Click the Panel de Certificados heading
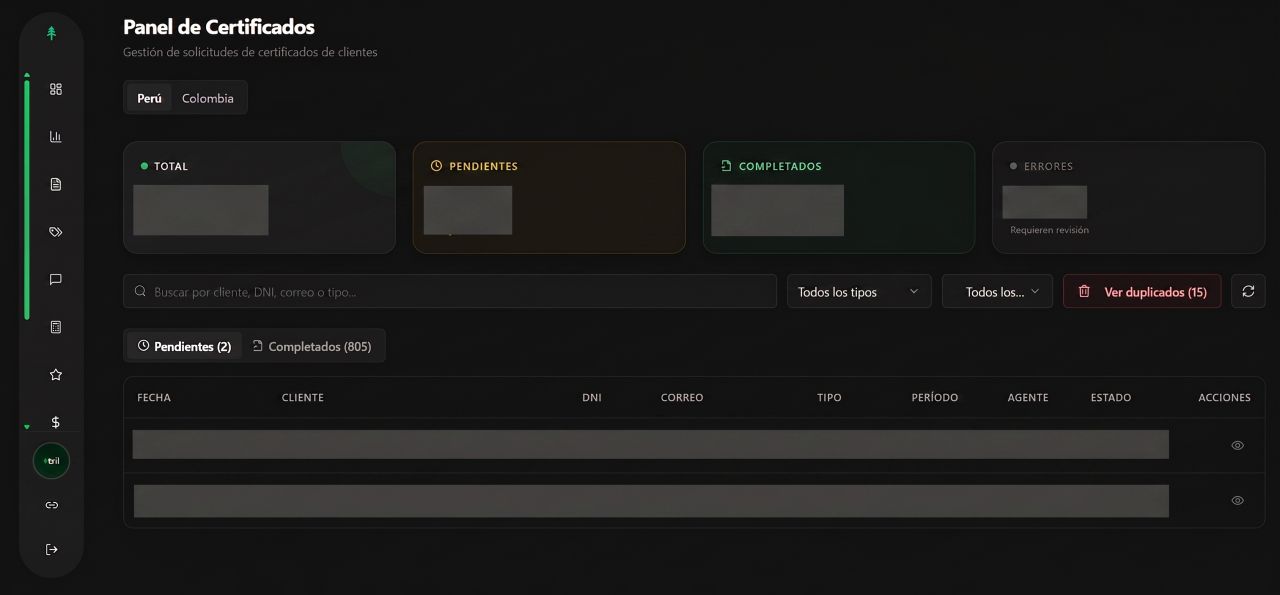 pos(219,27)
